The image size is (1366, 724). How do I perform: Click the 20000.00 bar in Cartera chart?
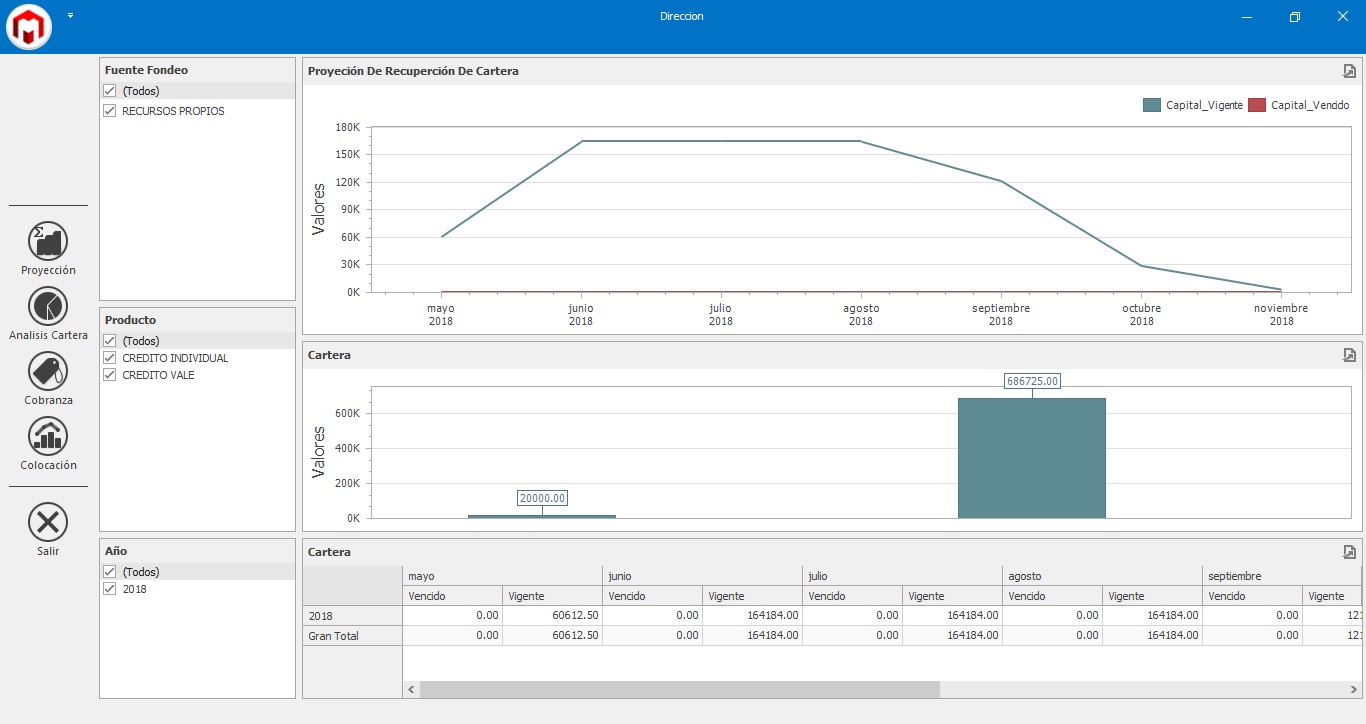tap(542, 516)
